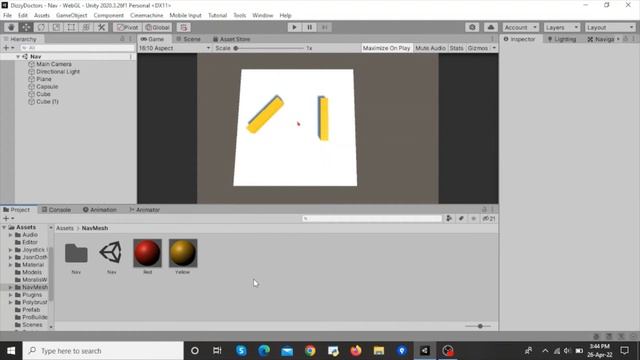Open search by label filter icon
This screenshot has height=360, width=640.
(x=461, y=219)
